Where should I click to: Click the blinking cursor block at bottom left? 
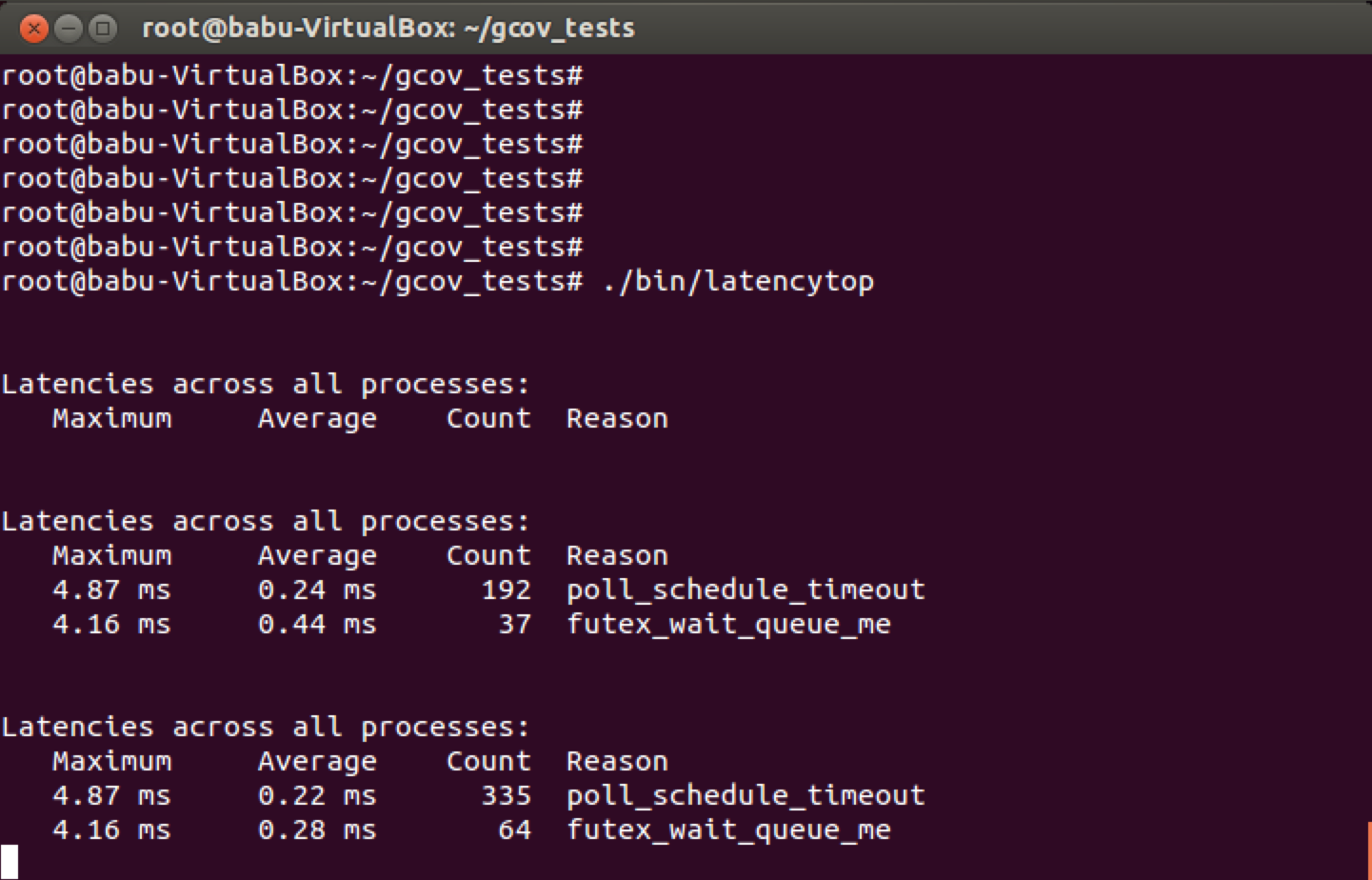click(x=10, y=860)
